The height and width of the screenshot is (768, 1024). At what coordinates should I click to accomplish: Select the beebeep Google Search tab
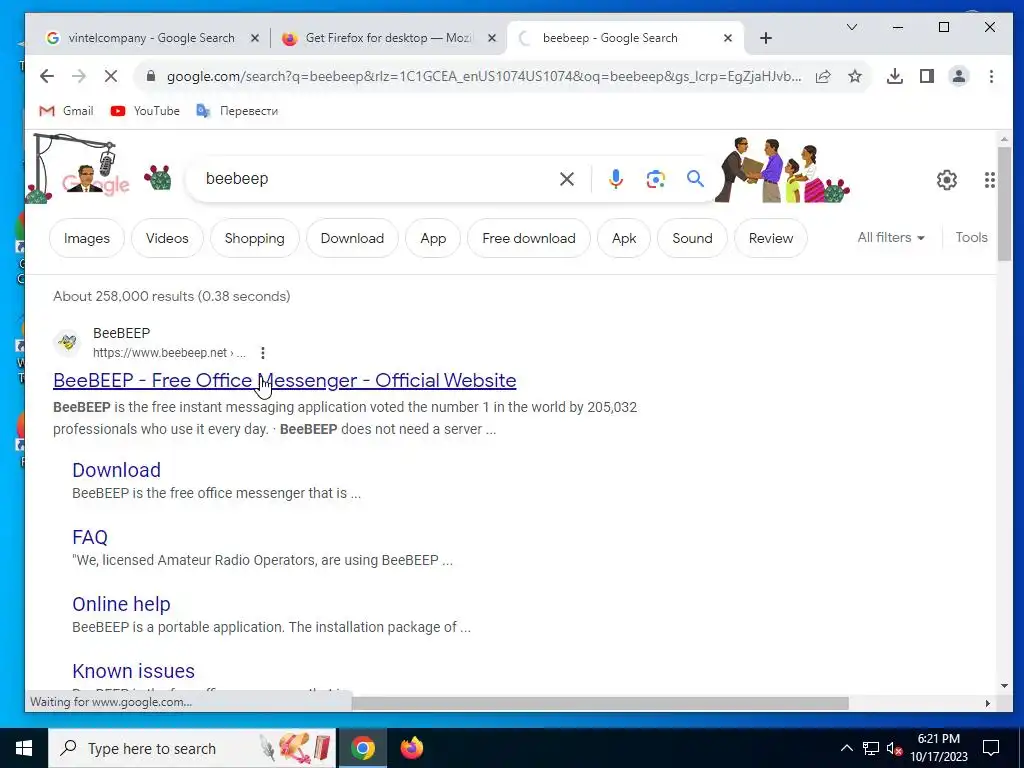coord(610,38)
